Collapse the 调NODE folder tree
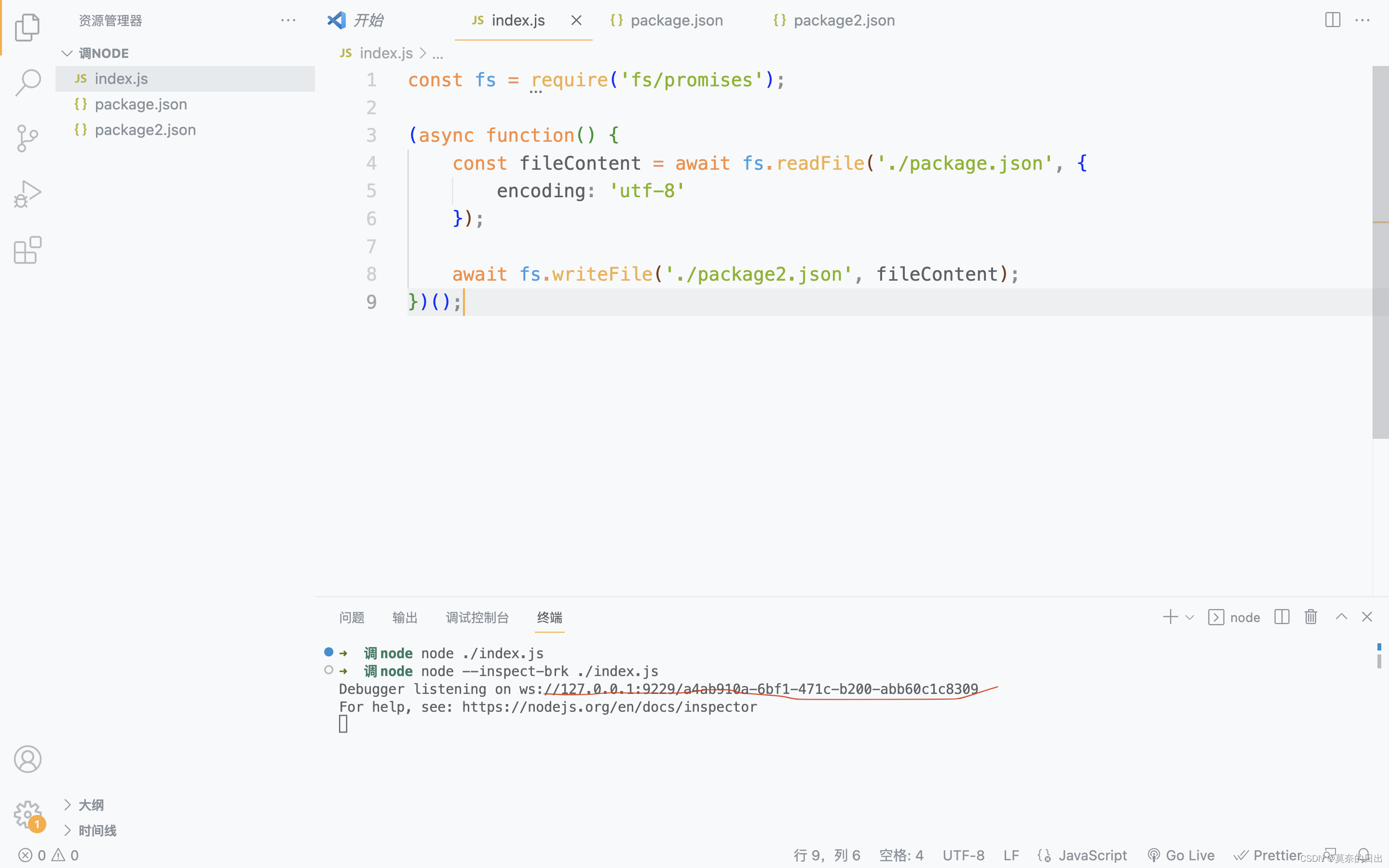Image resolution: width=1389 pixels, height=868 pixels. [67, 54]
